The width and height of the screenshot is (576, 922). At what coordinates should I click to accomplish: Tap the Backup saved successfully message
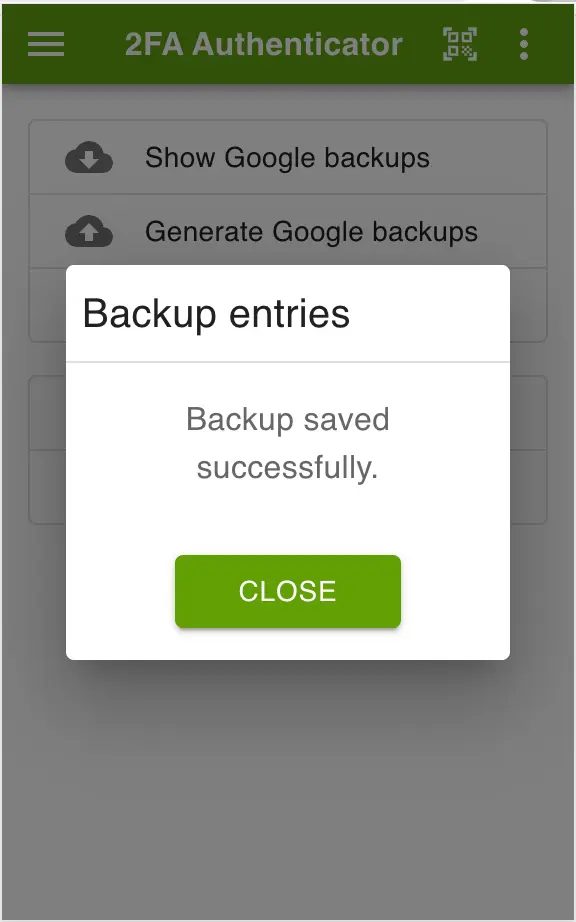pyautogui.click(x=287, y=443)
